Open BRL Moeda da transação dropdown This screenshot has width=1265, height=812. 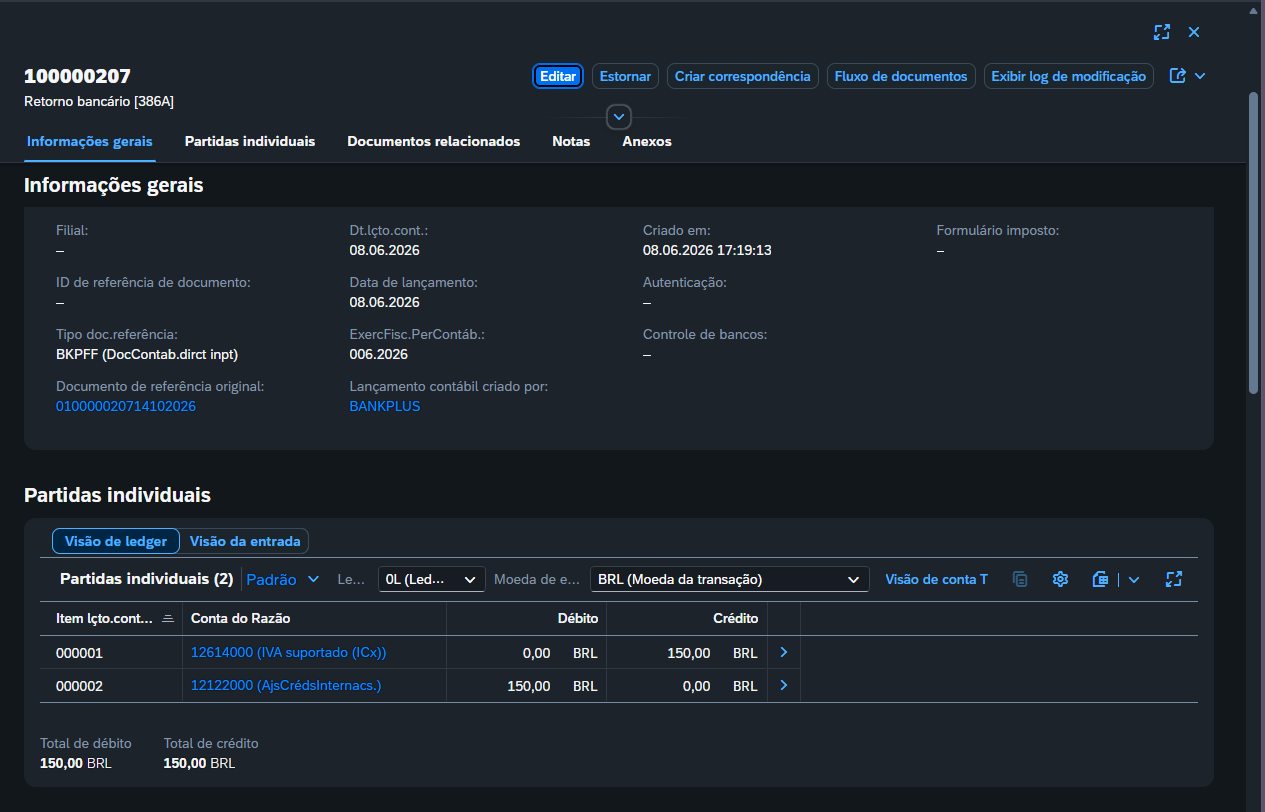click(x=730, y=579)
